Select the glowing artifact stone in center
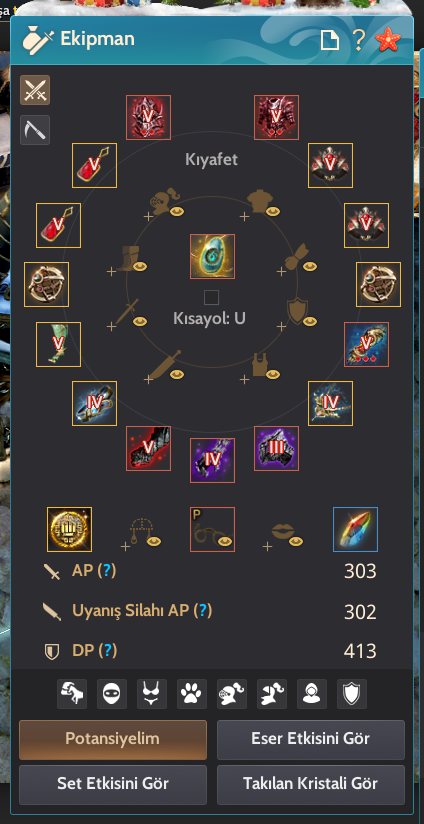424x824 pixels. [x=212, y=256]
